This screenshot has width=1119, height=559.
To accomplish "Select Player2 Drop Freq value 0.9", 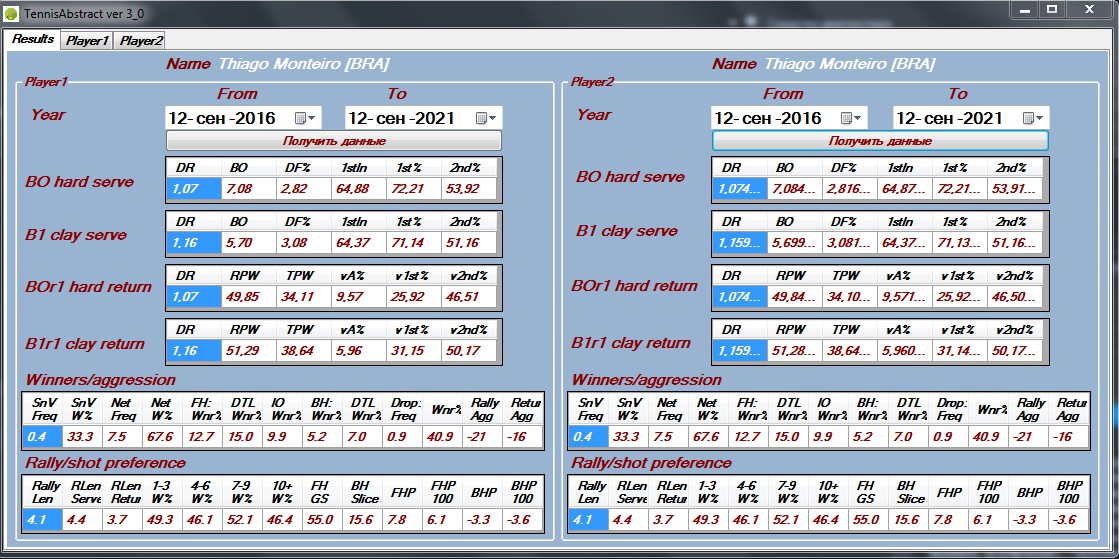I will [x=948, y=436].
